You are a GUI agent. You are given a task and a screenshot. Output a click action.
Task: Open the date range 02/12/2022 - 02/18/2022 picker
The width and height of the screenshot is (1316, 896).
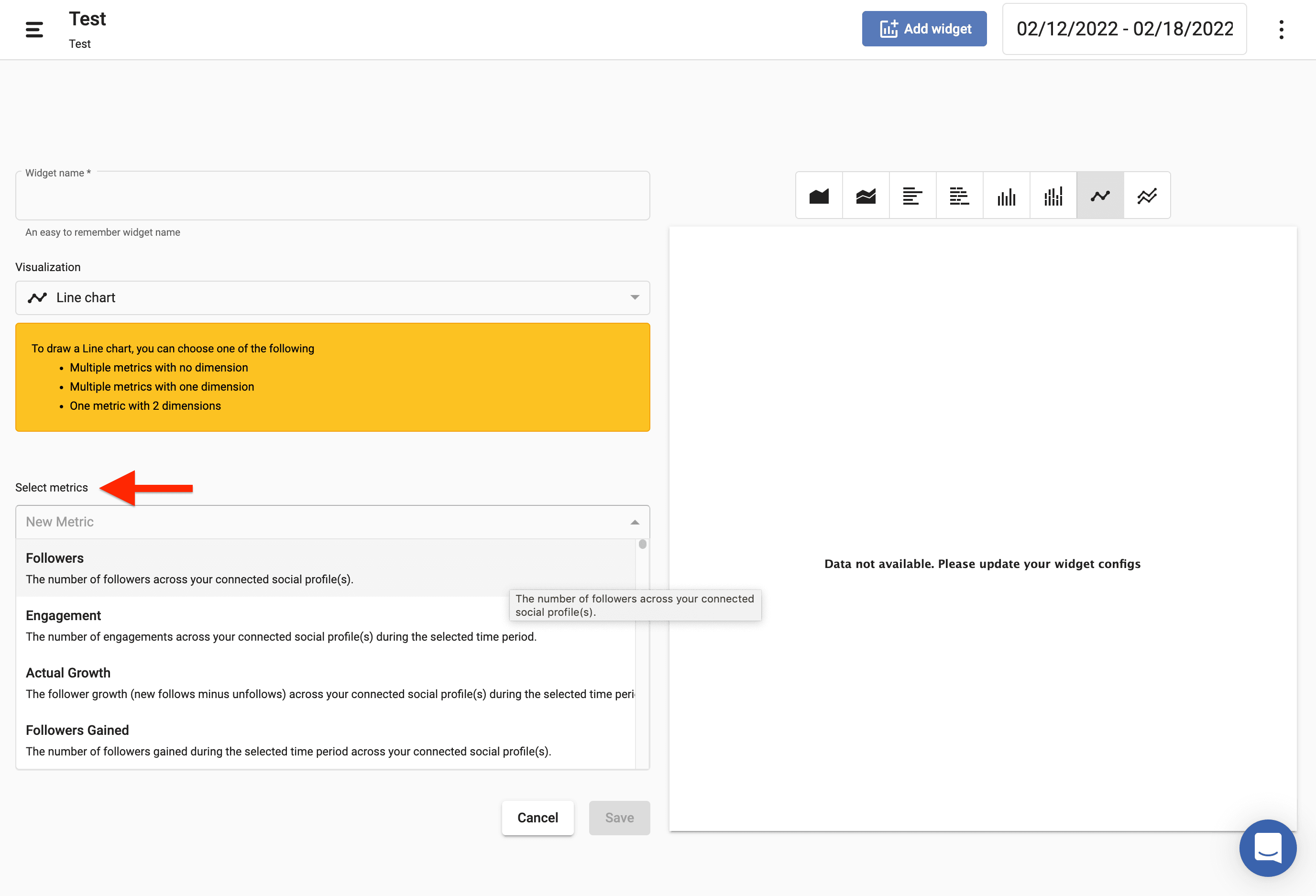[1124, 29]
